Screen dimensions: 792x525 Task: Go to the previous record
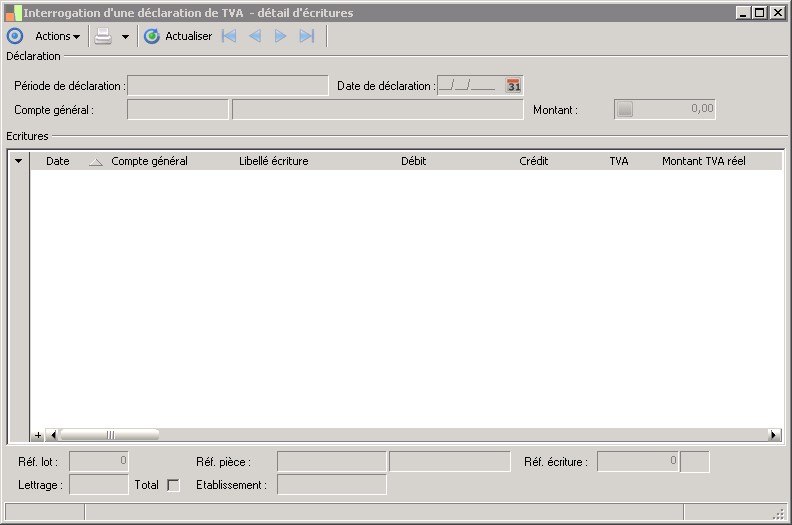[255, 36]
